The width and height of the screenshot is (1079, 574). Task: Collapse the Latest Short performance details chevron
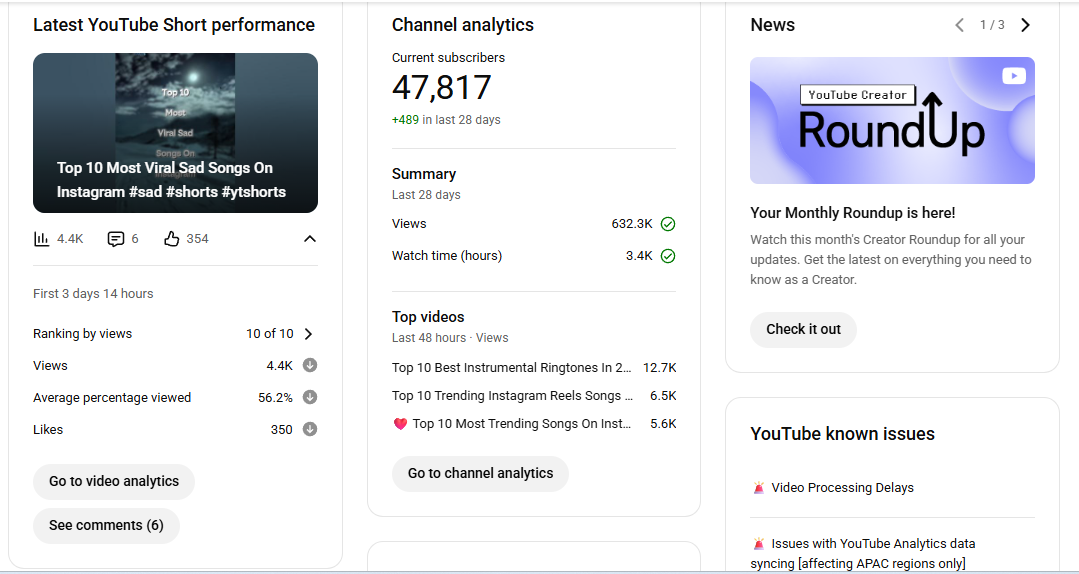[310, 239]
